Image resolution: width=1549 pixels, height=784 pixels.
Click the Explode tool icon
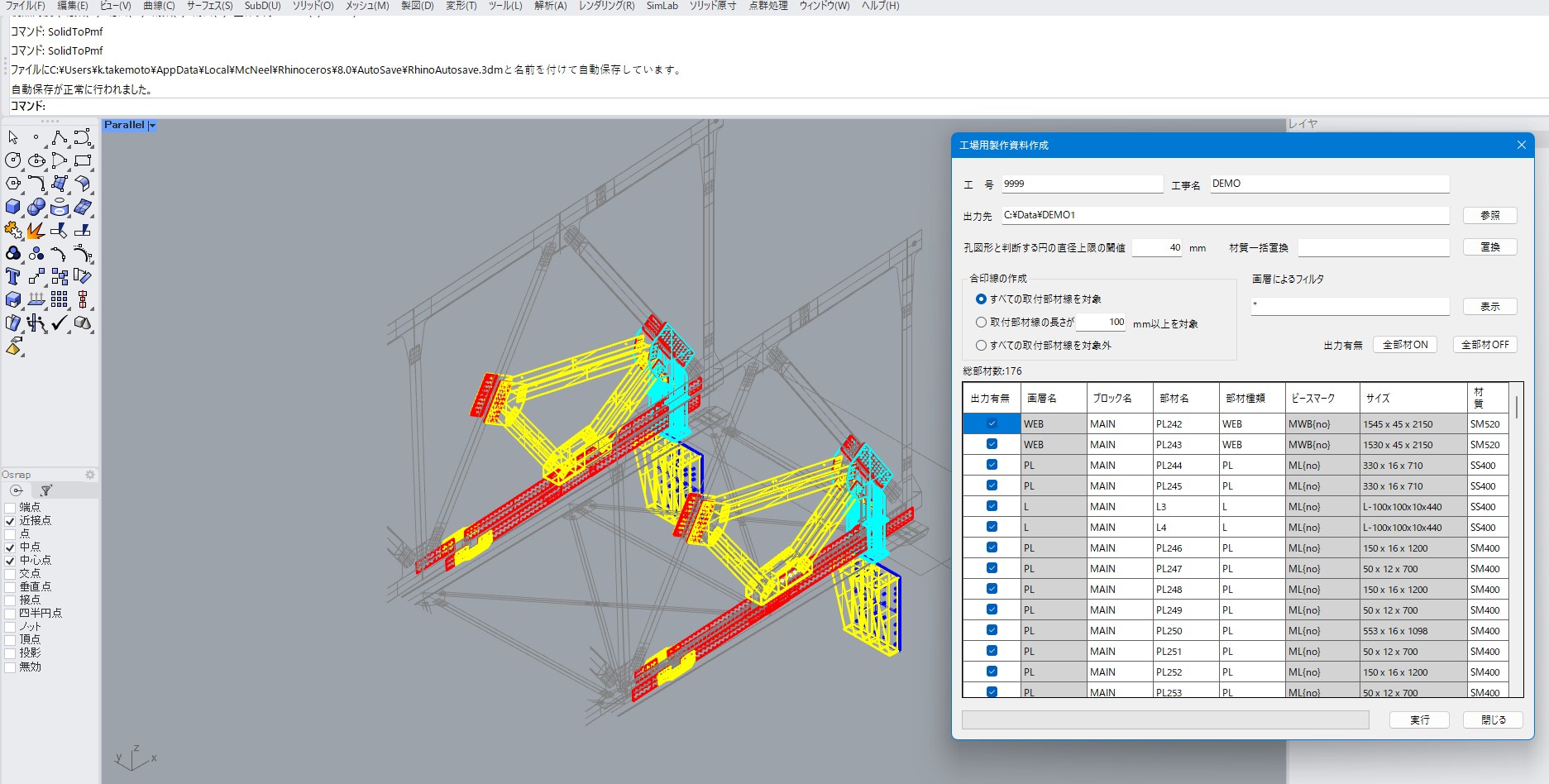pyautogui.click(x=36, y=230)
